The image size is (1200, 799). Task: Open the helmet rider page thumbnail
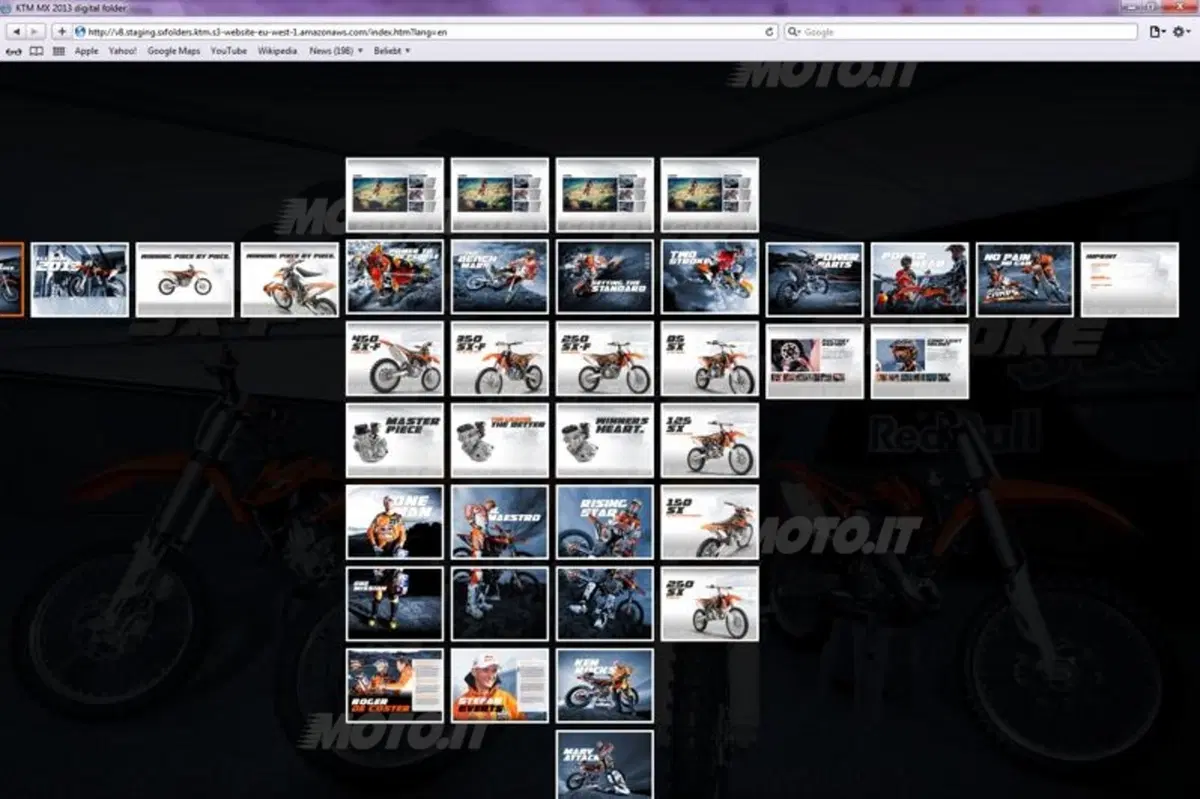click(920, 361)
